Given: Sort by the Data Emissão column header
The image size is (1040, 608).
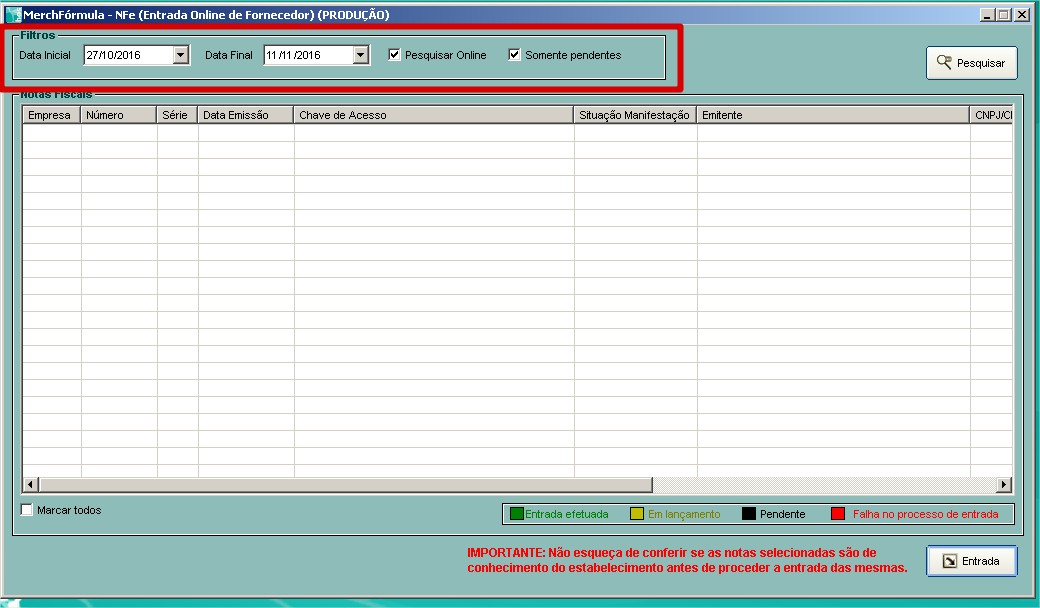Looking at the screenshot, I should 245,115.
